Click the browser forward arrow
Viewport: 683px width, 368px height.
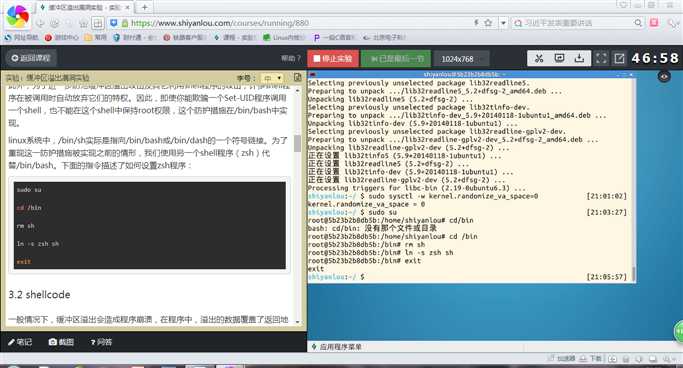click(x=54, y=23)
